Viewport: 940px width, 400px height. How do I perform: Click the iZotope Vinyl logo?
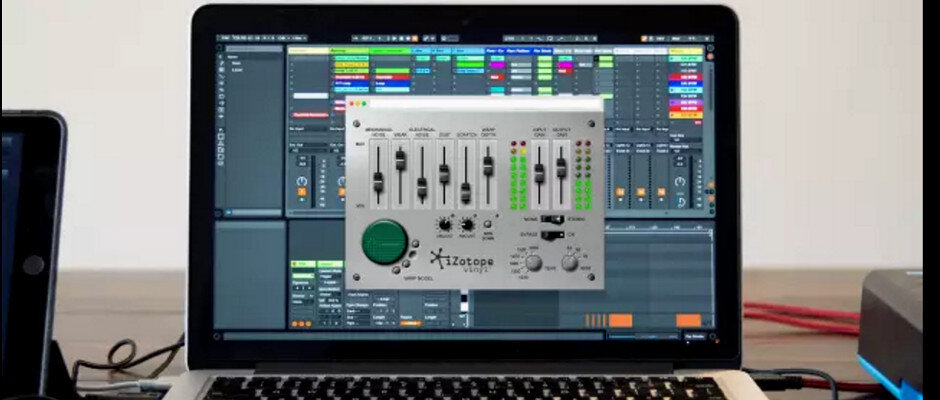point(462,261)
